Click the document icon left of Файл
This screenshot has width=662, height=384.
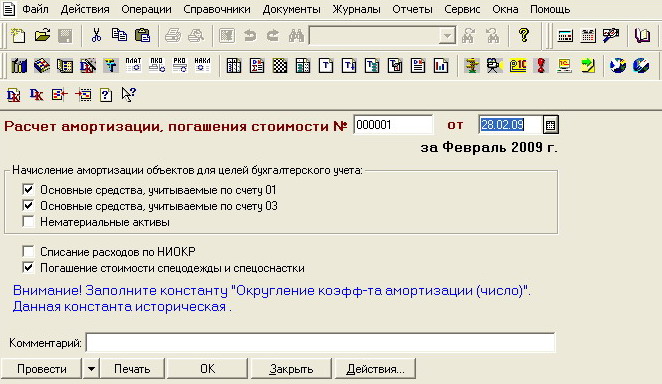pyautogui.click(x=9, y=9)
